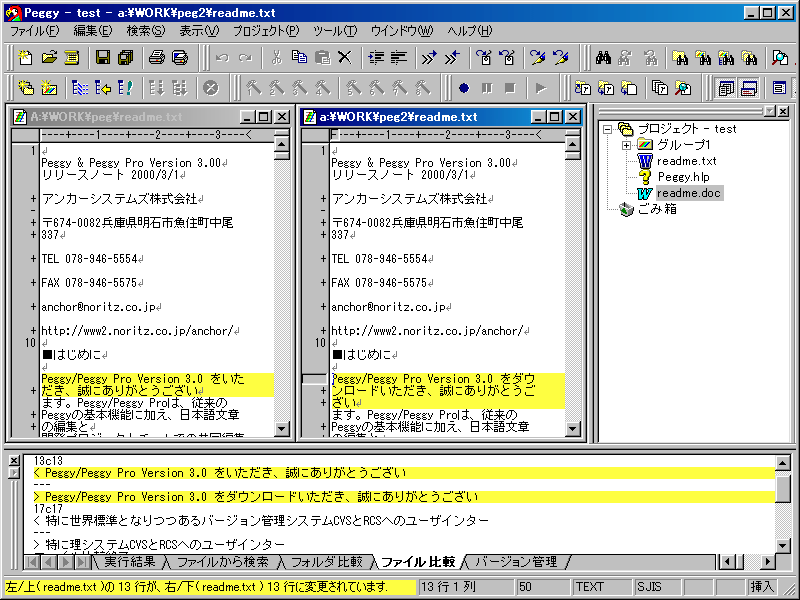Click the new project icon in second toolbar

(x=26, y=88)
